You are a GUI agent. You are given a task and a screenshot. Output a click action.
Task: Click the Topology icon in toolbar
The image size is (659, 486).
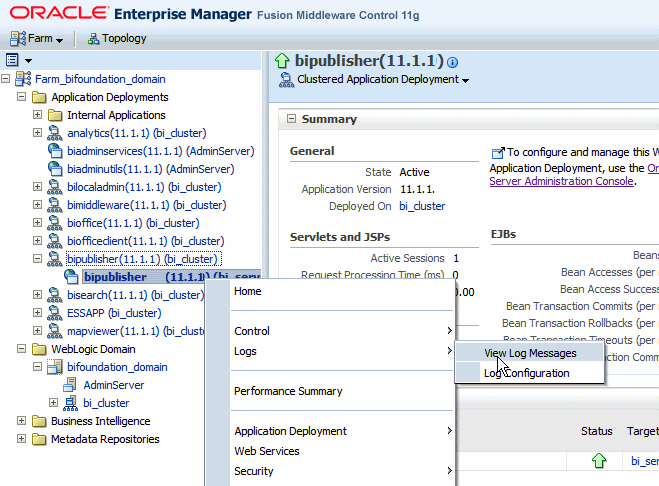93,39
